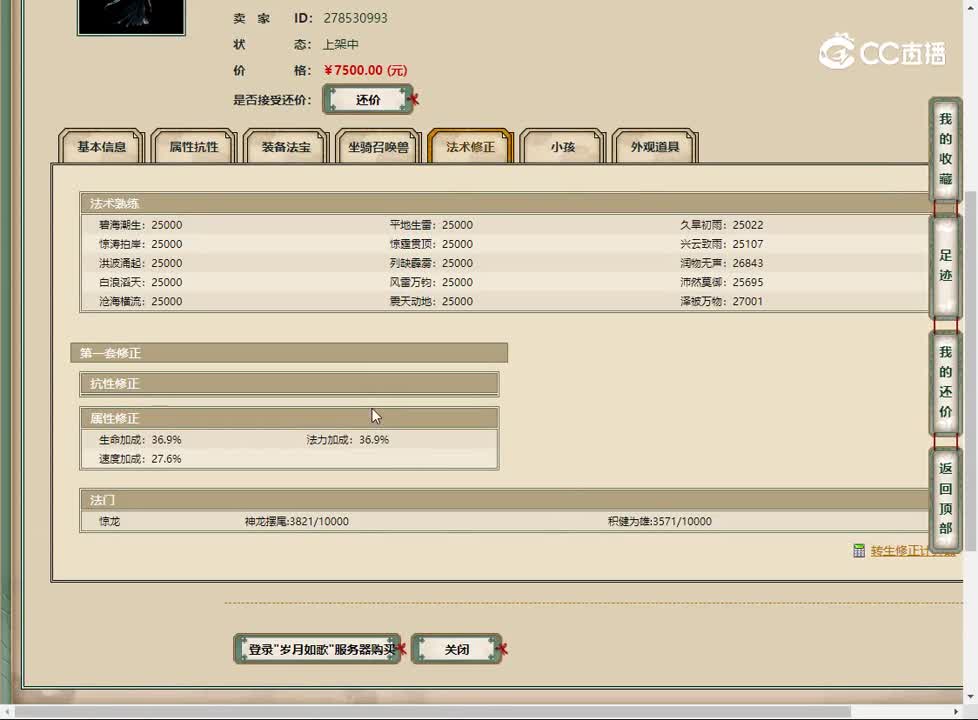Image resolution: width=978 pixels, height=720 pixels.
Task: Click the 登录"岁月如歌"服务器购买 button
Action: click(317, 649)
